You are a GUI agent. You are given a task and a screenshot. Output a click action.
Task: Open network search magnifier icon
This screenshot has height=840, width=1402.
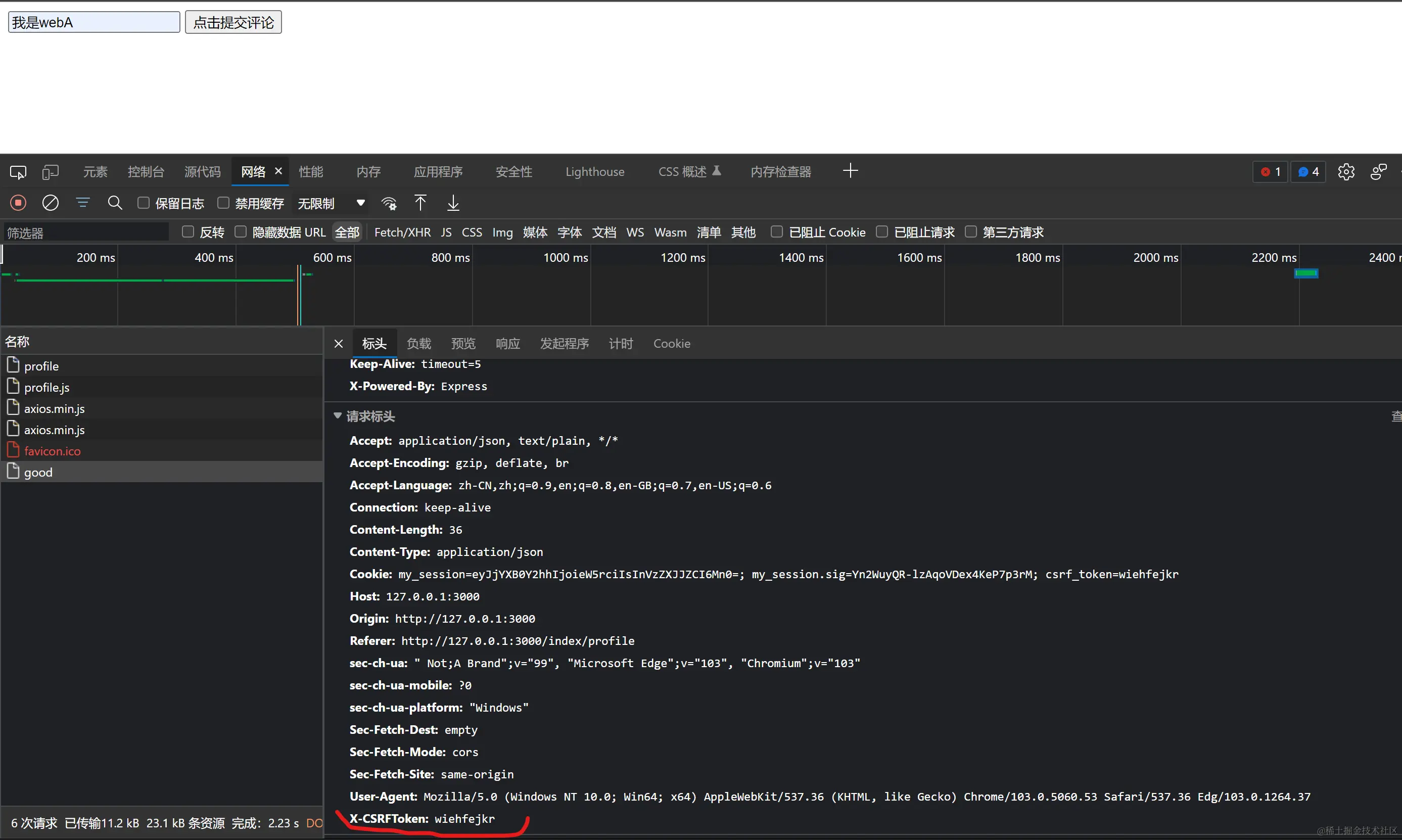tap(115, 203)
